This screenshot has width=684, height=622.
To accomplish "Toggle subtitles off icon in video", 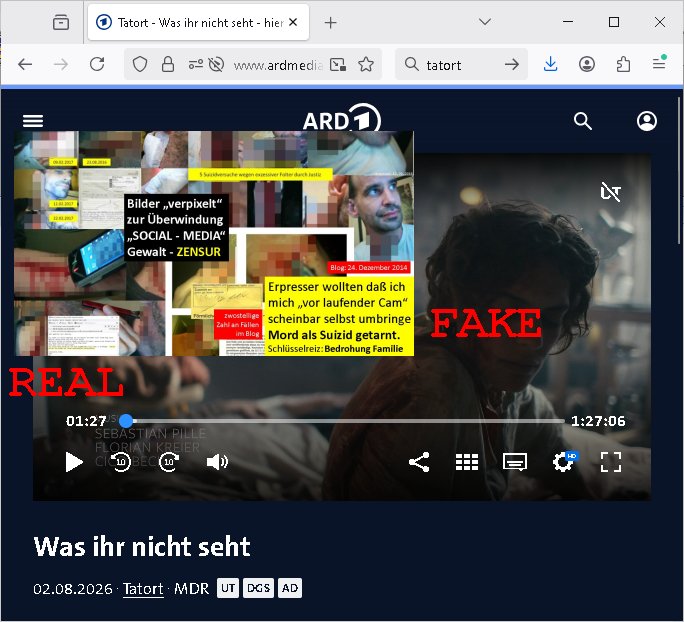I will tap(611, 191).
